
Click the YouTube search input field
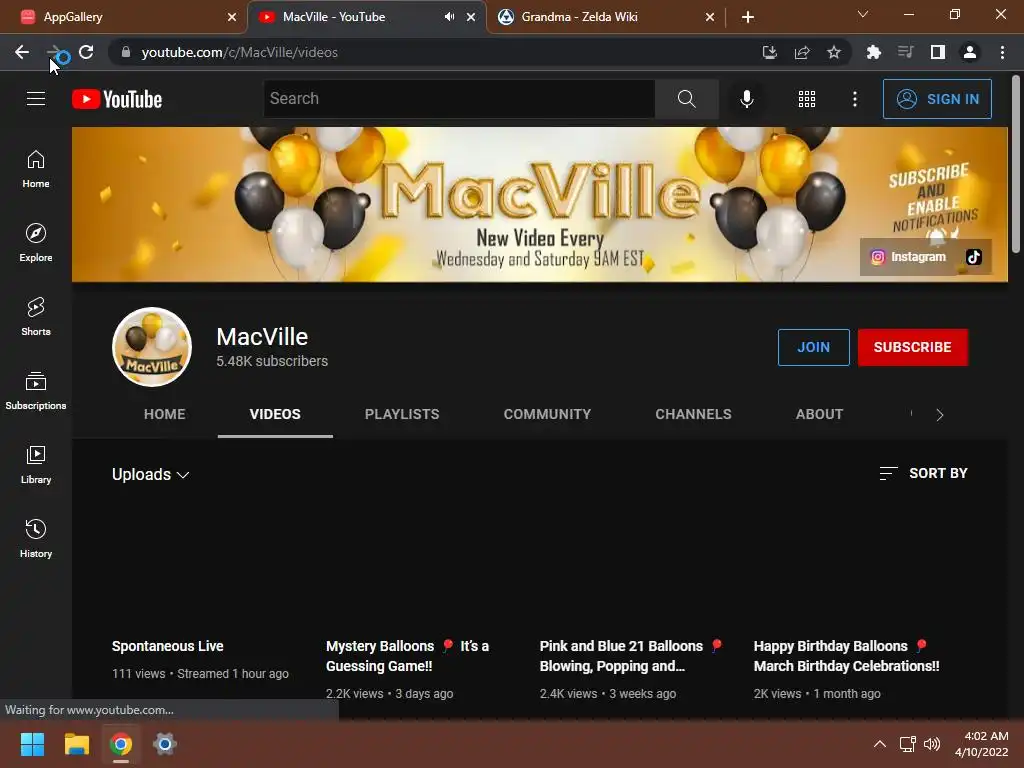coord(459,99)
